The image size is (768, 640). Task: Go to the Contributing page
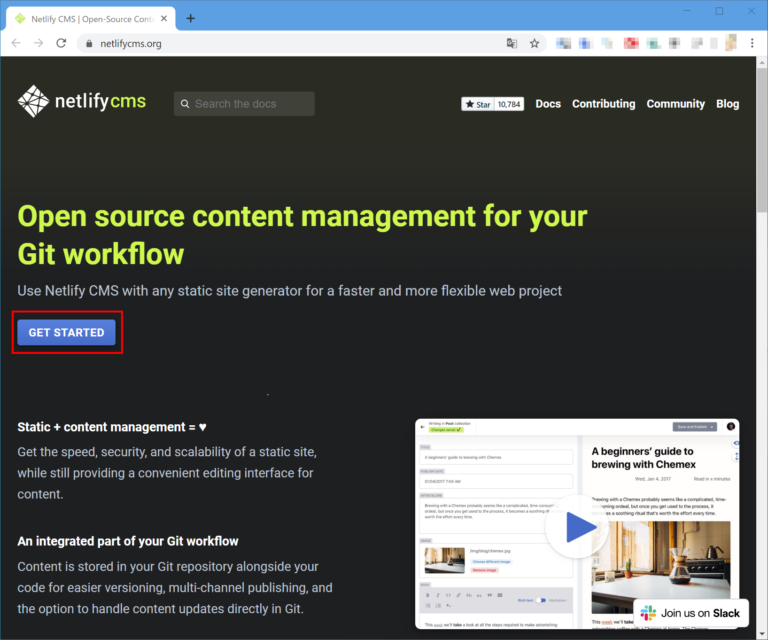point(603,104)
